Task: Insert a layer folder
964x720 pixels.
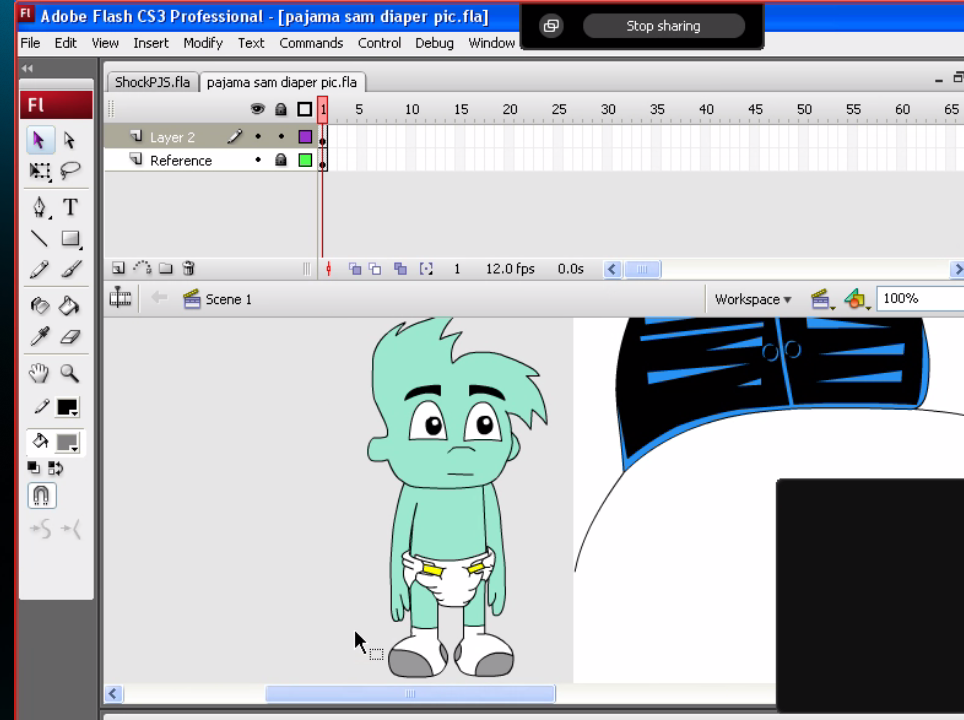Action: tap(166, 268)
